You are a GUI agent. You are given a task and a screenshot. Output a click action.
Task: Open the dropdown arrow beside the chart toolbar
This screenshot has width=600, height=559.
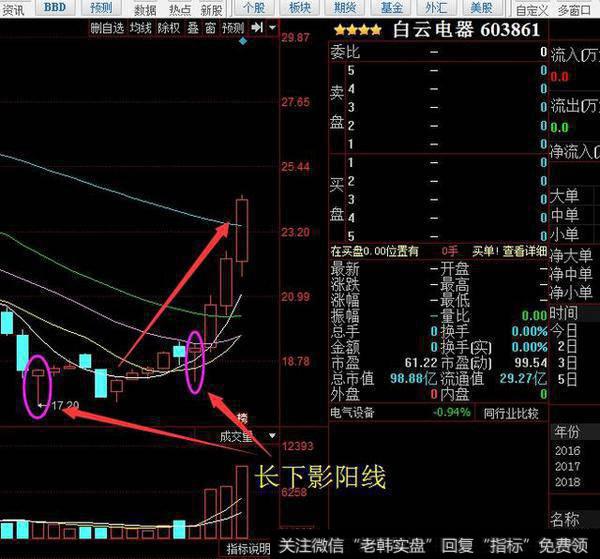click(272, 28)
